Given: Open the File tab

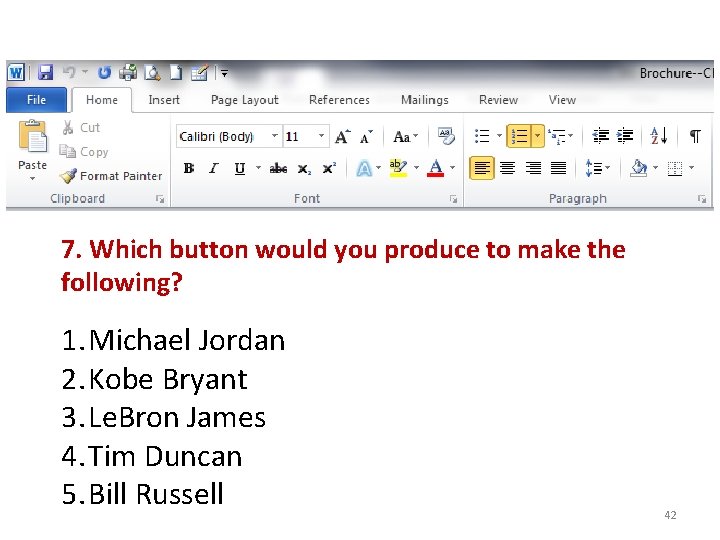Looking at the screenshot, I should click(36, 100).
